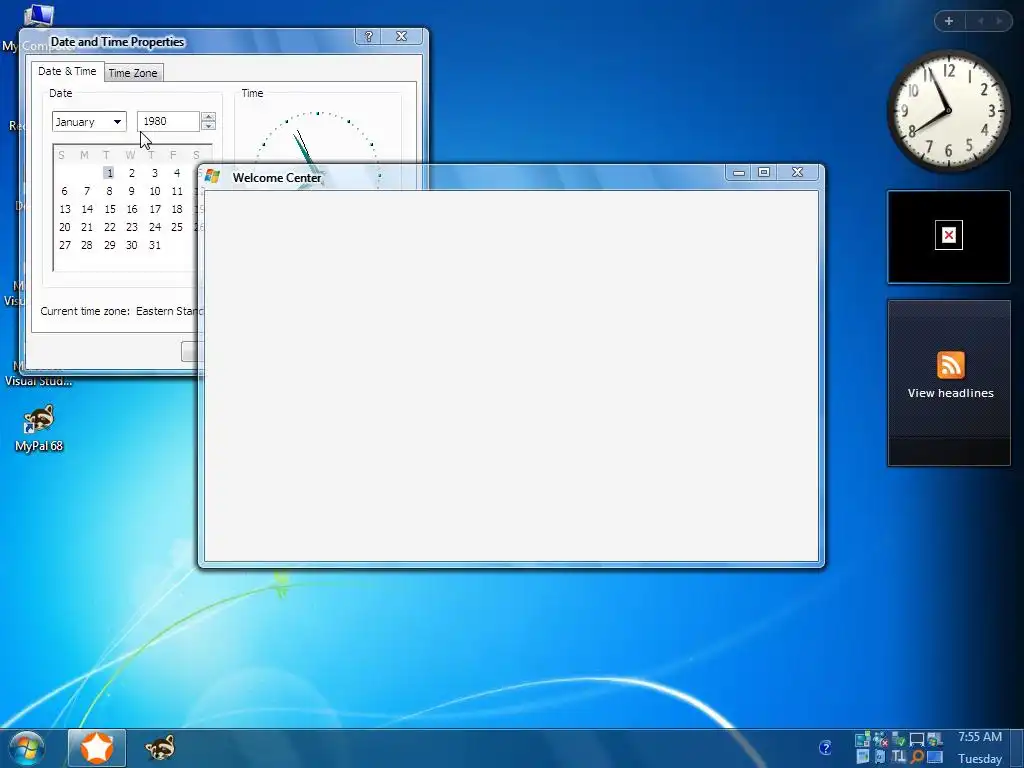Click the orange star app taskbar button
The height and width of the screenshot is (768, 1024).
[x=97, y=748]
